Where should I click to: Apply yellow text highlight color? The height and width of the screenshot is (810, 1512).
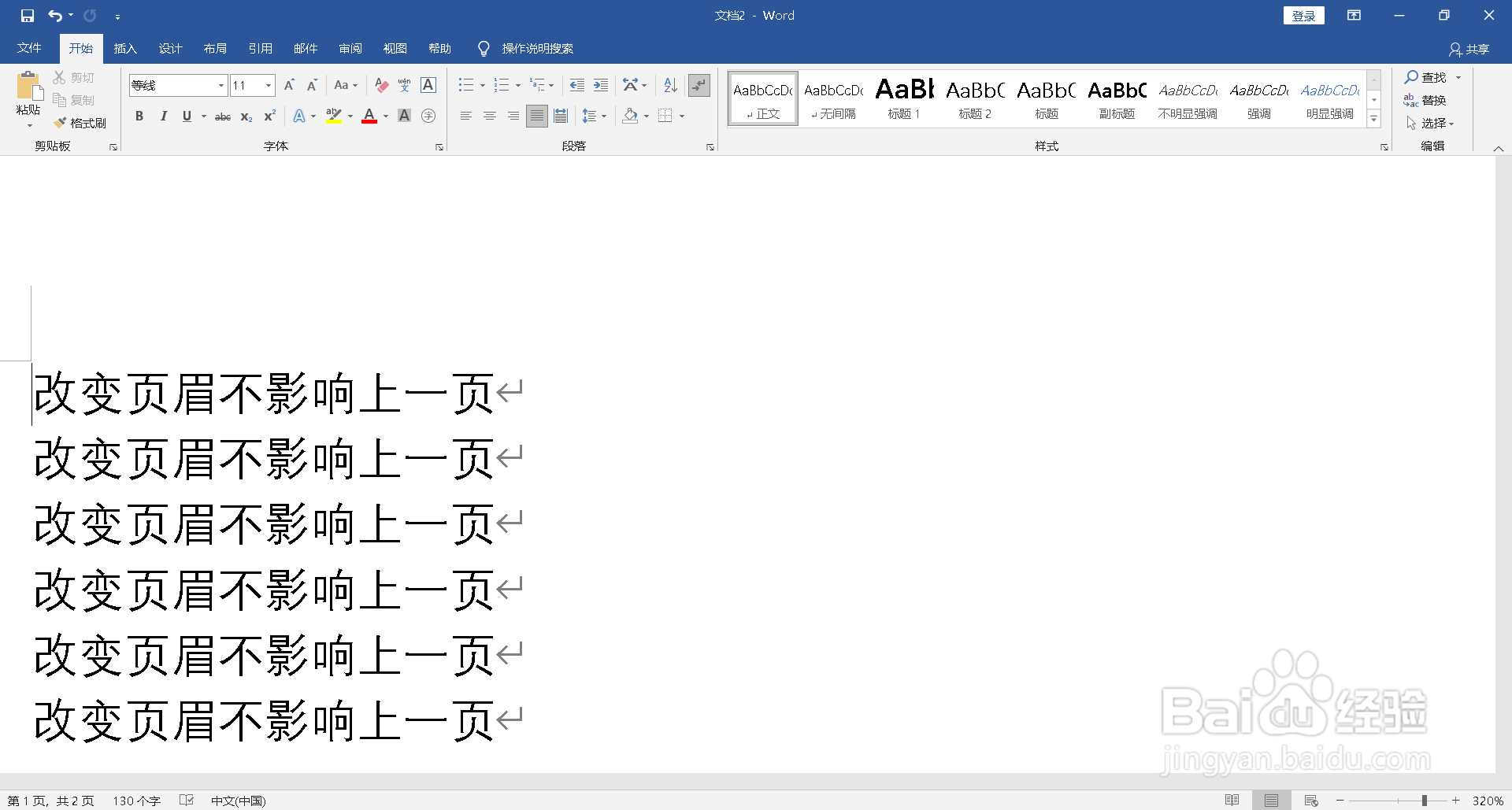[x=334, y=116]
